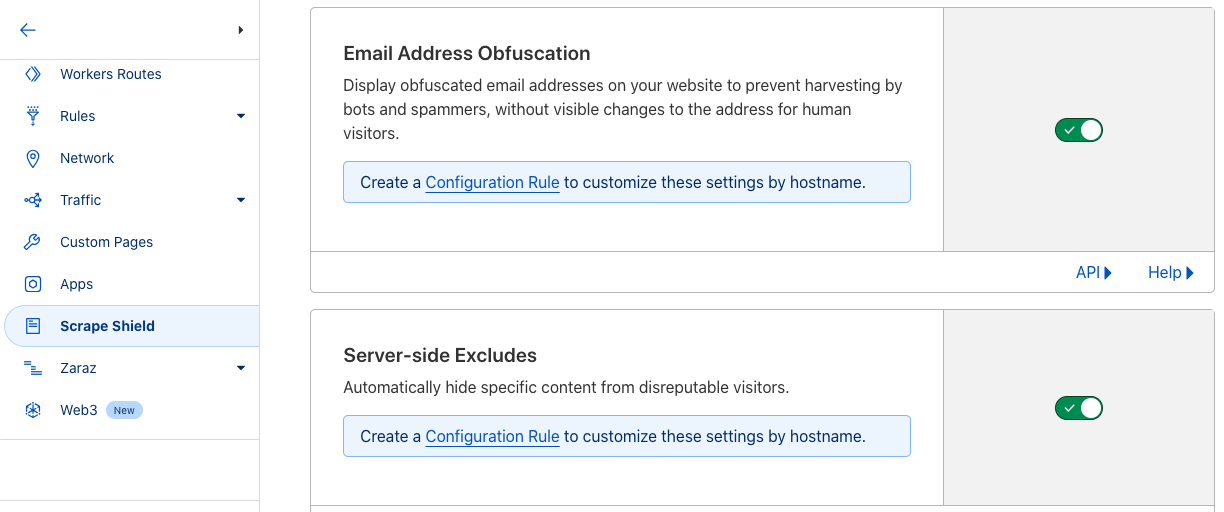Expand the Traffic submenu arrow

[240, 200]
